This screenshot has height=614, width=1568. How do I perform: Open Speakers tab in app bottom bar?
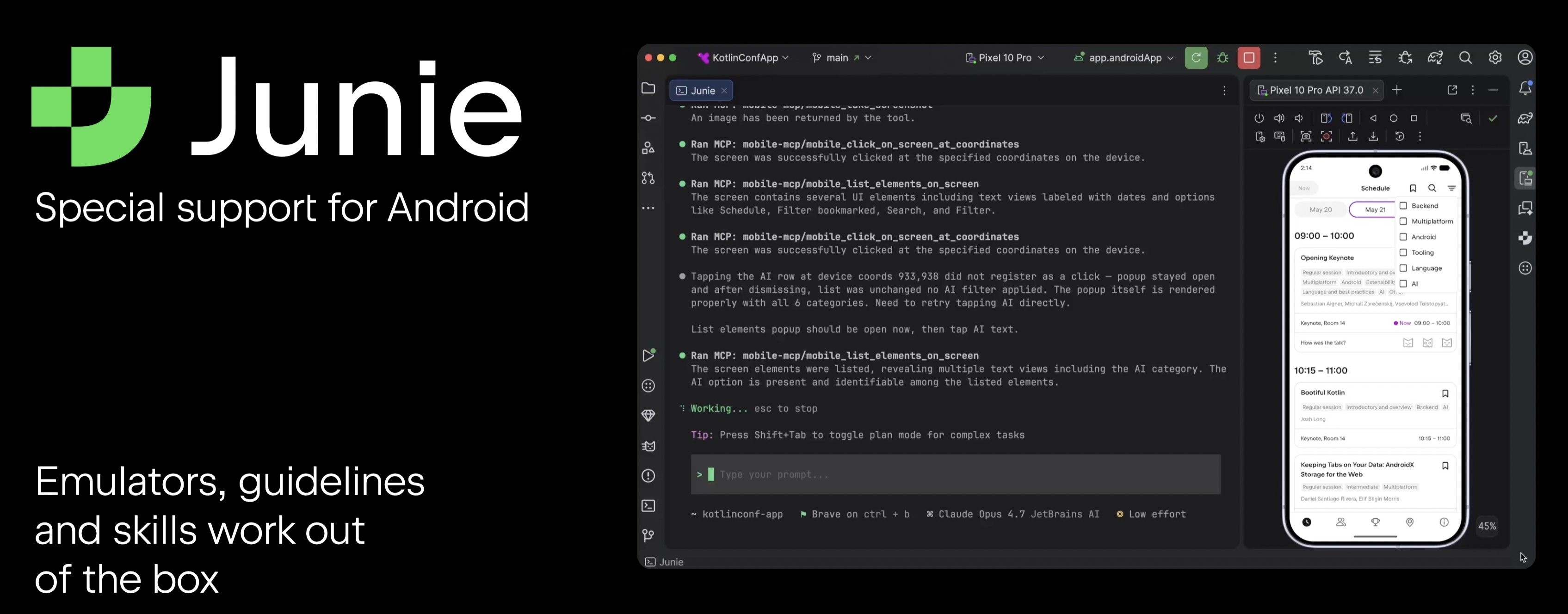[x=1341, y=522]
